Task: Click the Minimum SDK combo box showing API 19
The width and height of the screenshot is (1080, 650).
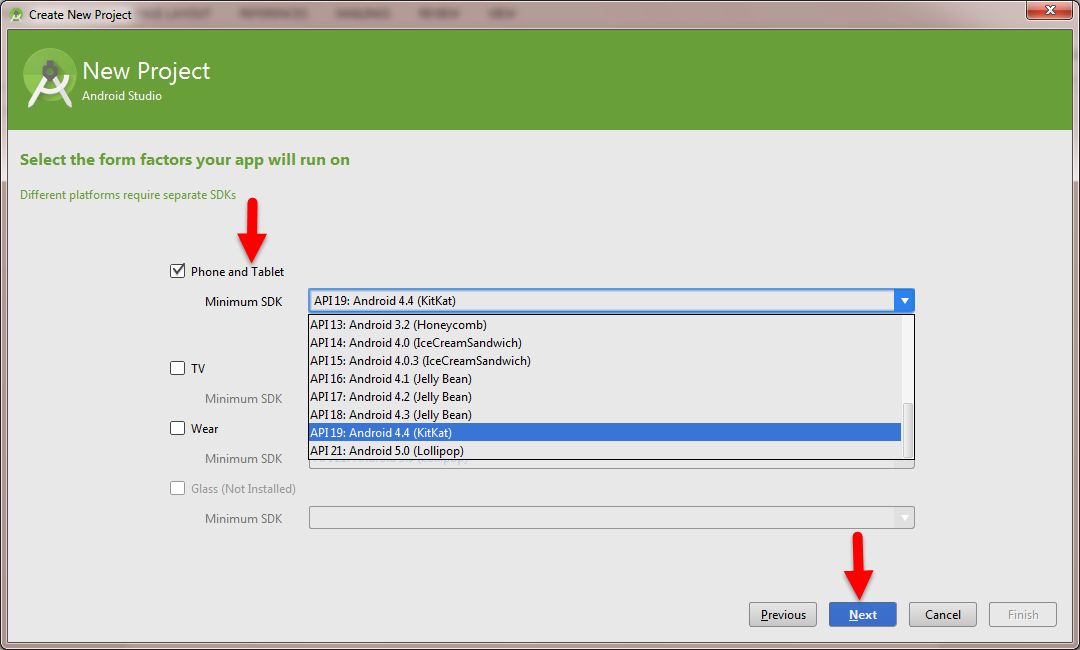Action: point(612,301)
